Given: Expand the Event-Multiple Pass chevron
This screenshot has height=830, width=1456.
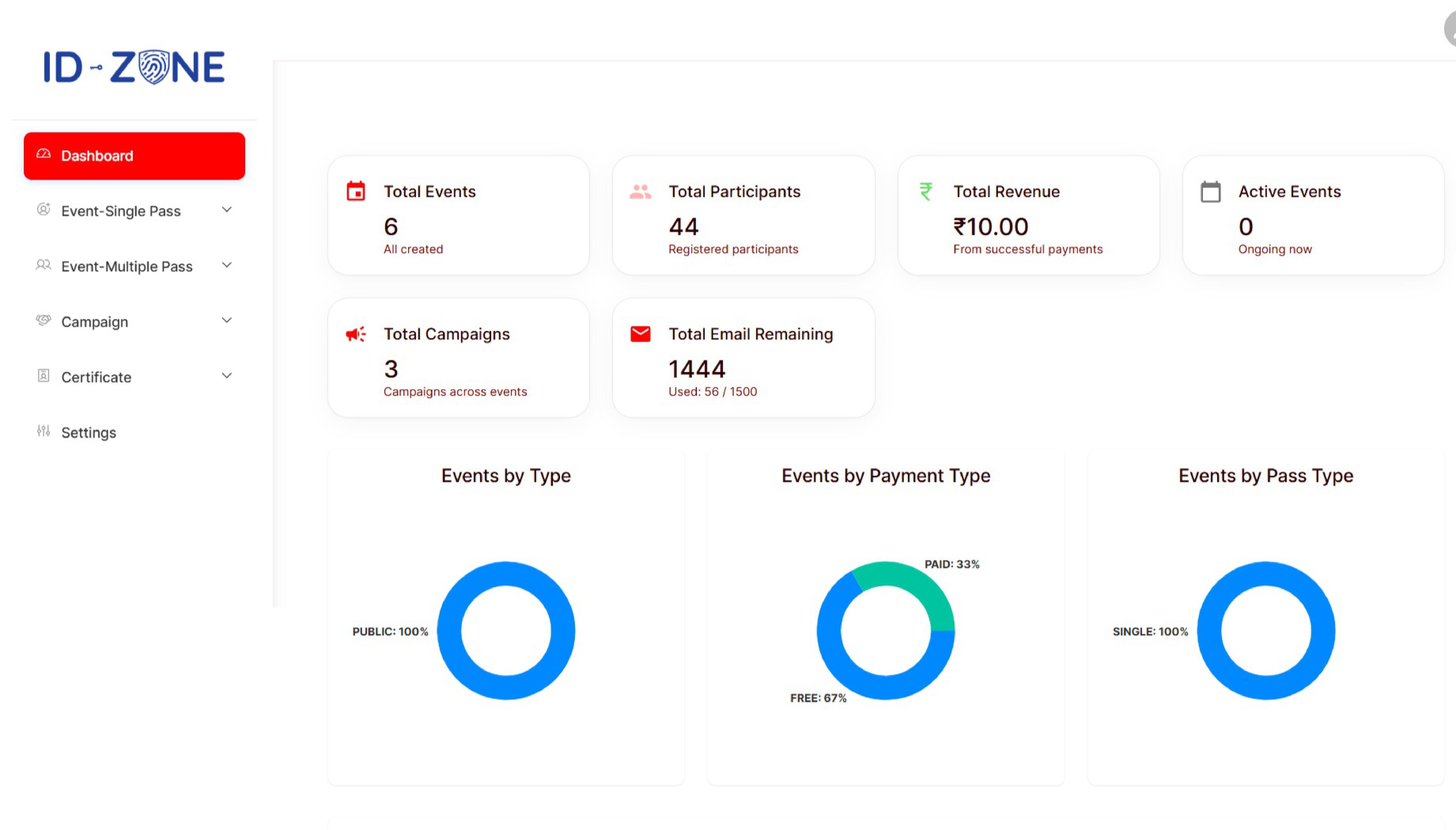Looking at the screenshot, I should 226,265.
